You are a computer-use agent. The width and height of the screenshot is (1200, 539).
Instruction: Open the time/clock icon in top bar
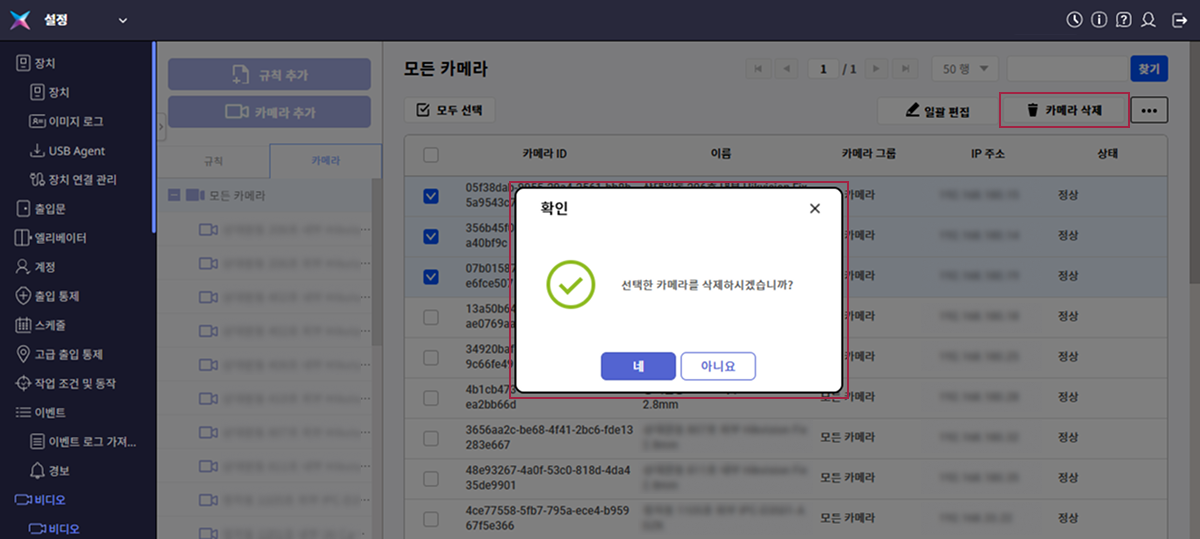tap(1074, 20)
